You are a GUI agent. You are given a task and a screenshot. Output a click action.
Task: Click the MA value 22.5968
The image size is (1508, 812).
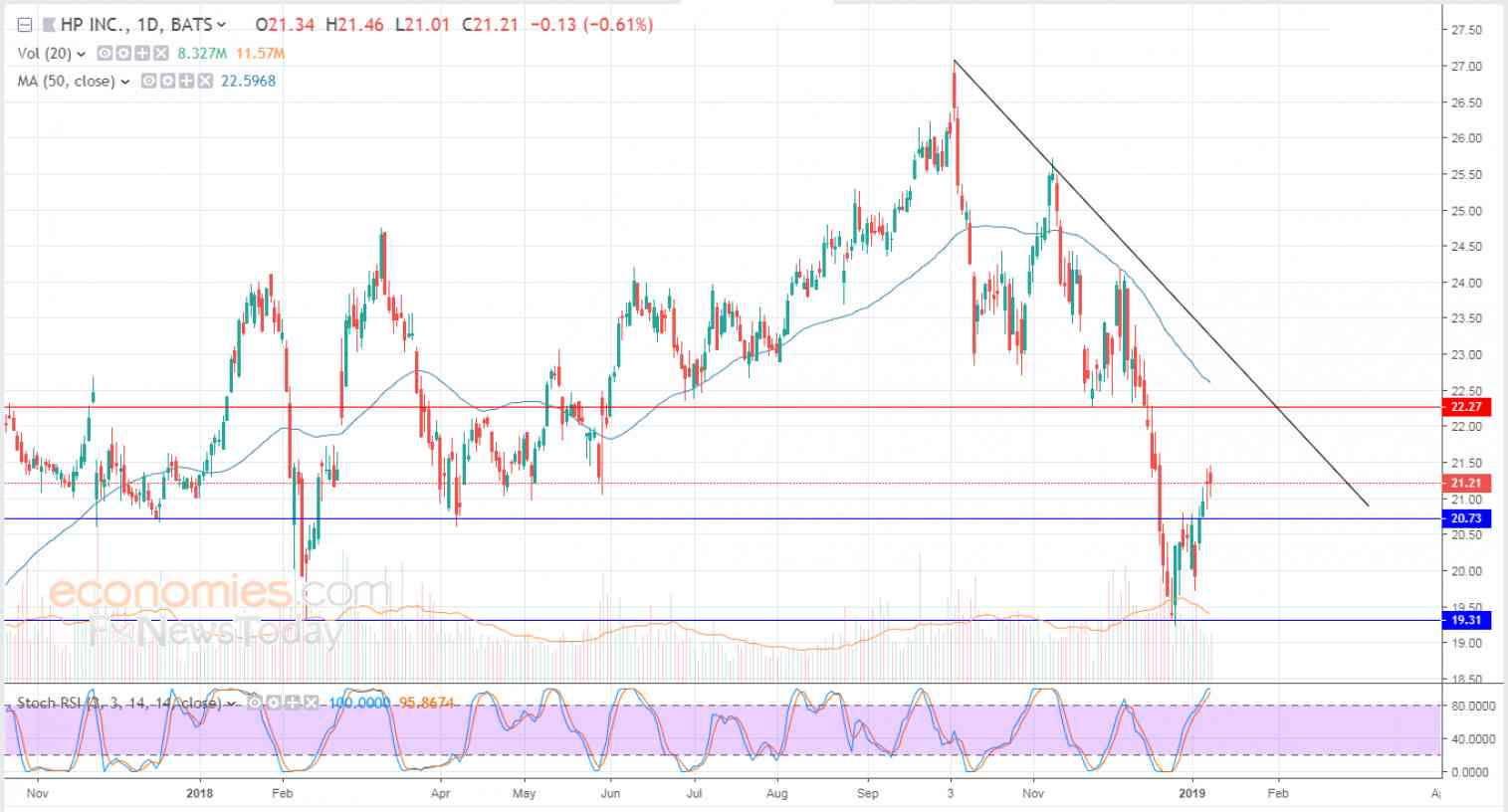(248, 81)
